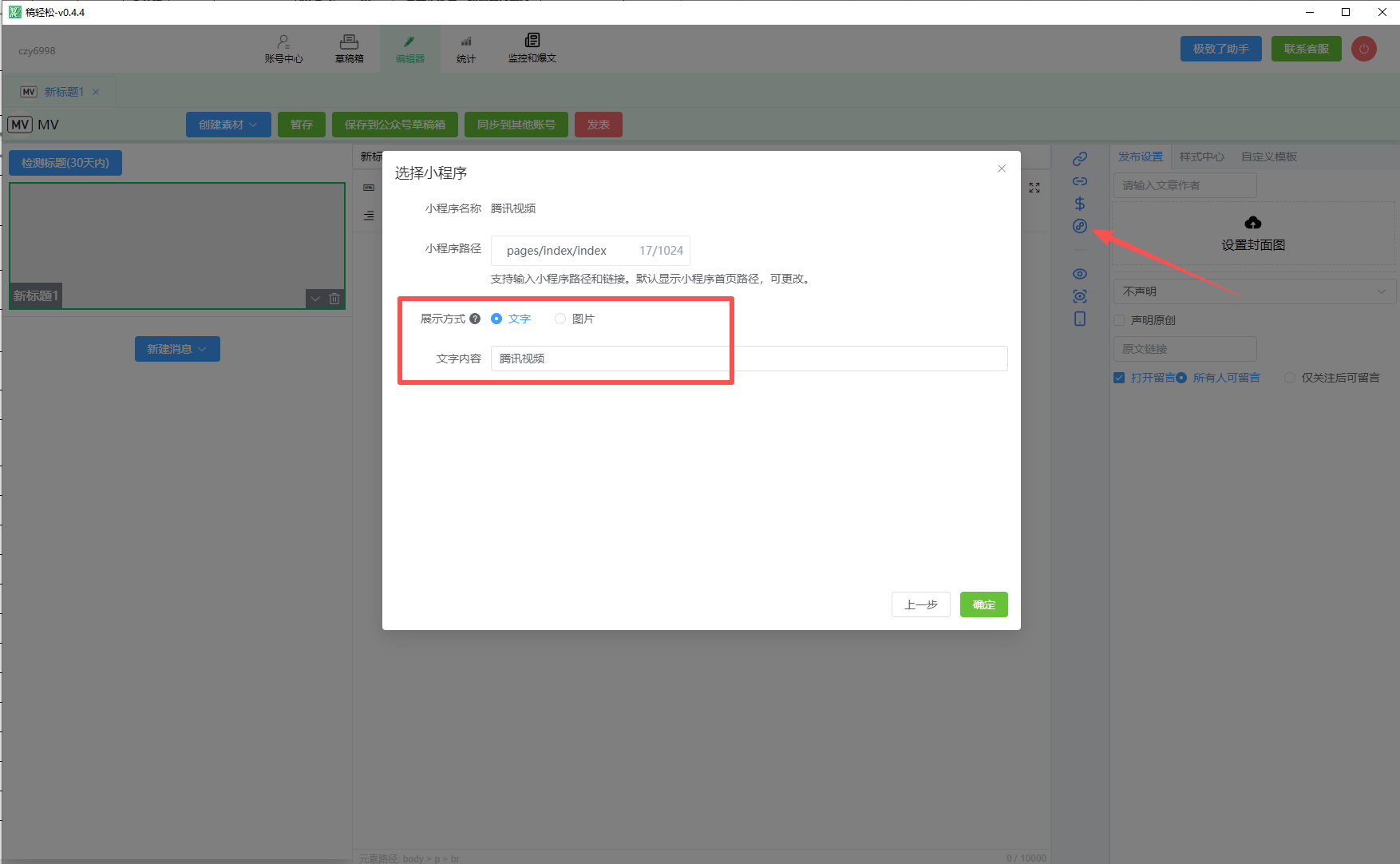Click the mobile phone preview icon

click(x=1079, y=319)
